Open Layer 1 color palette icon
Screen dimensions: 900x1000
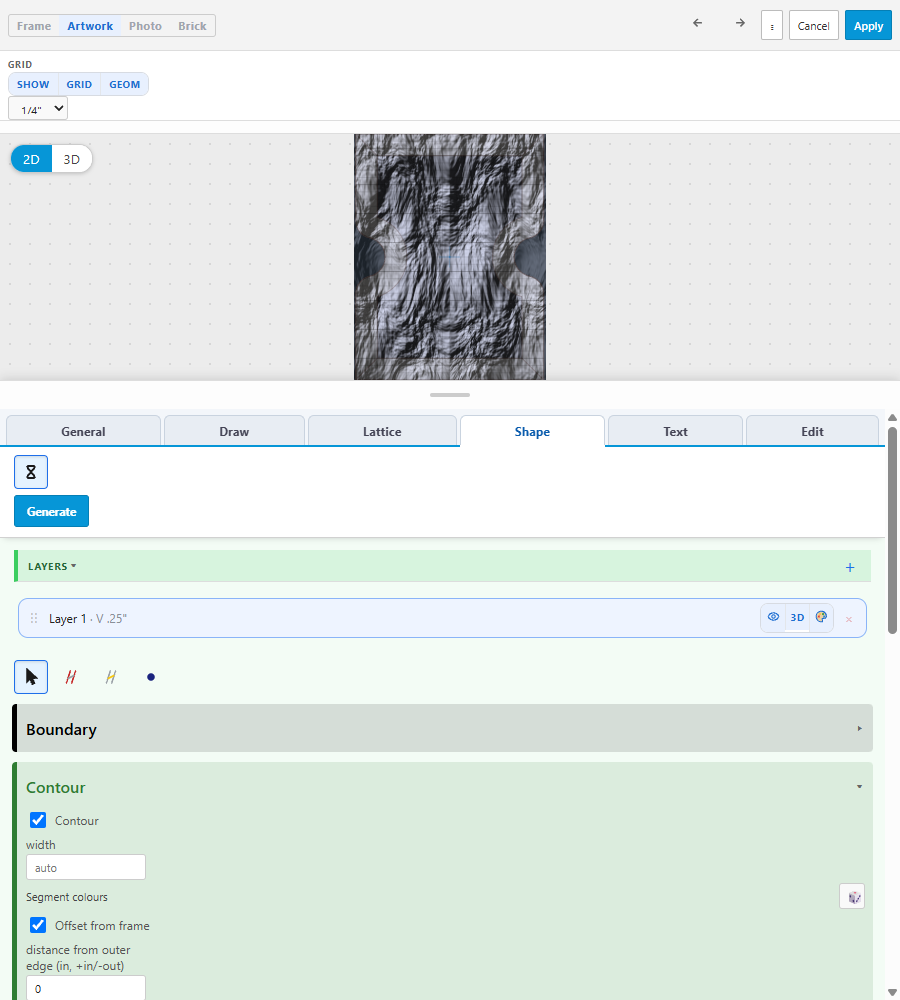[822, 617]
